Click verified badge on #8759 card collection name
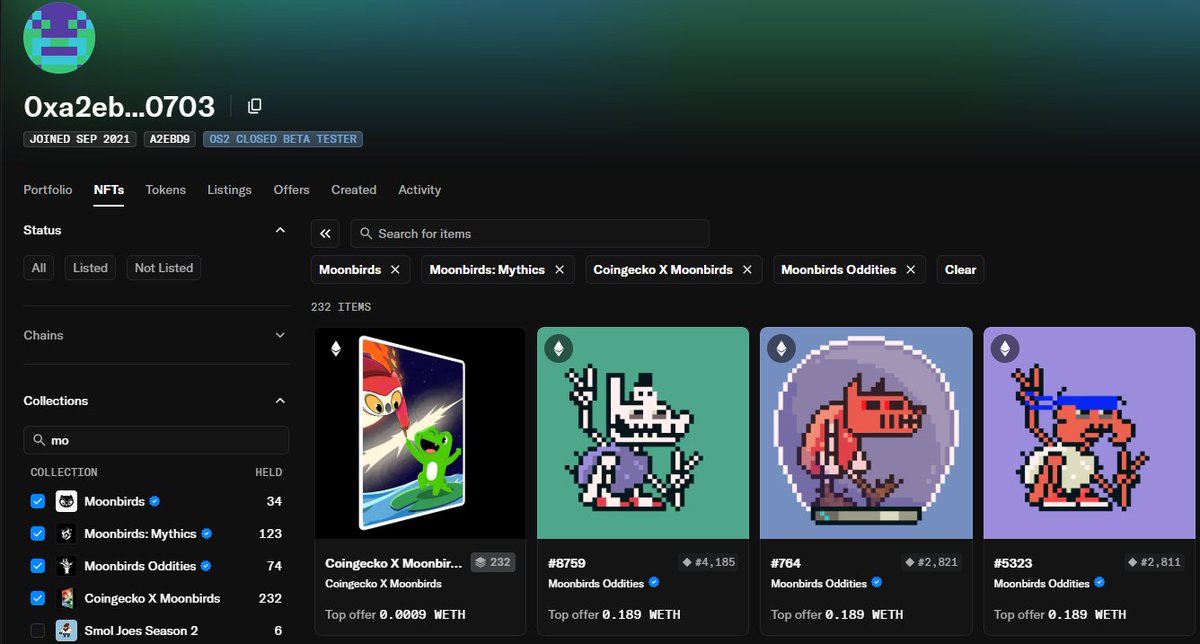Screen dimensions: 1200x644 [x=654, y=583]
